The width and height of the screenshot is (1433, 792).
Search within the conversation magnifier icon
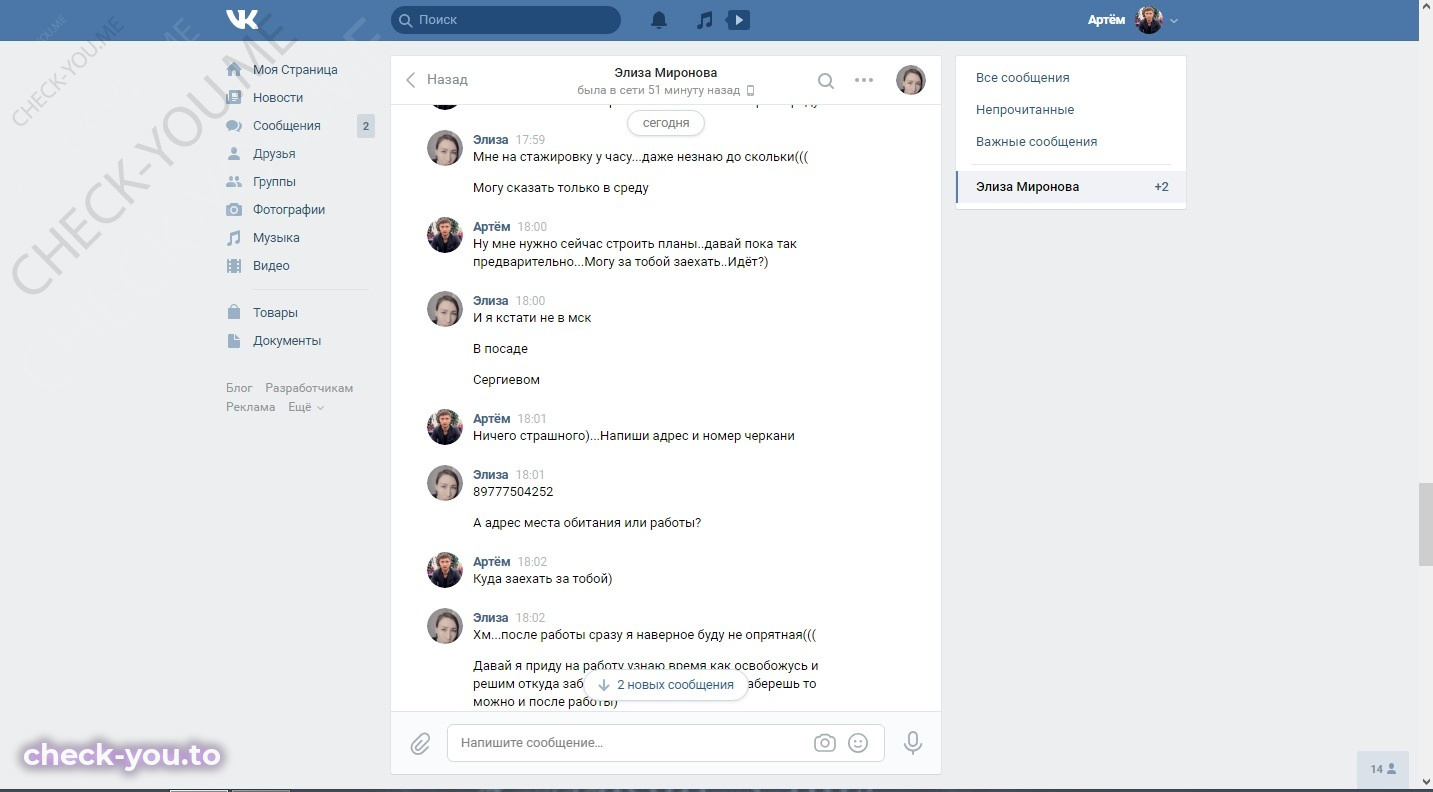[825, 81]
